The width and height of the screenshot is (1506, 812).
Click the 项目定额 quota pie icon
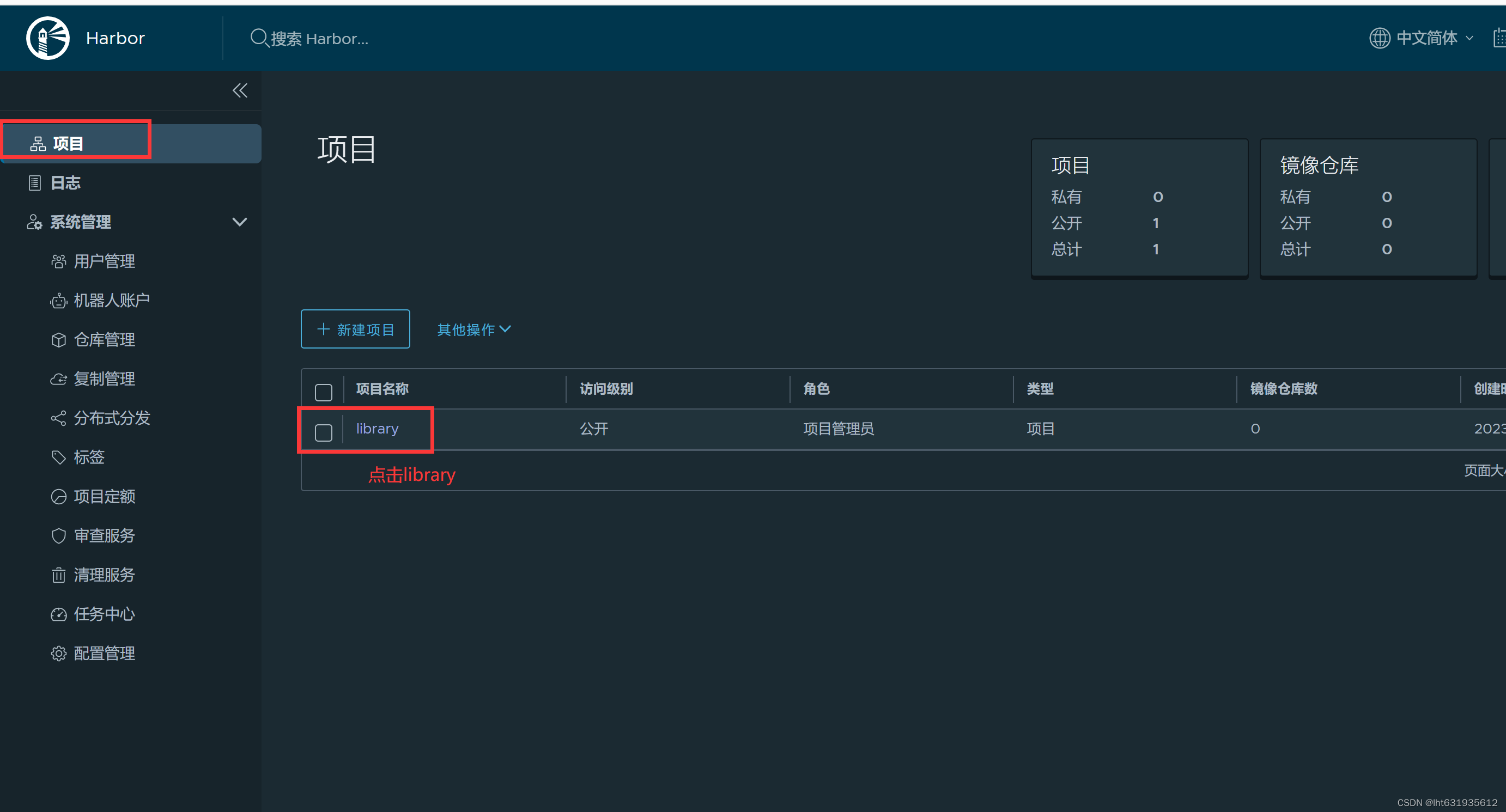58,497
